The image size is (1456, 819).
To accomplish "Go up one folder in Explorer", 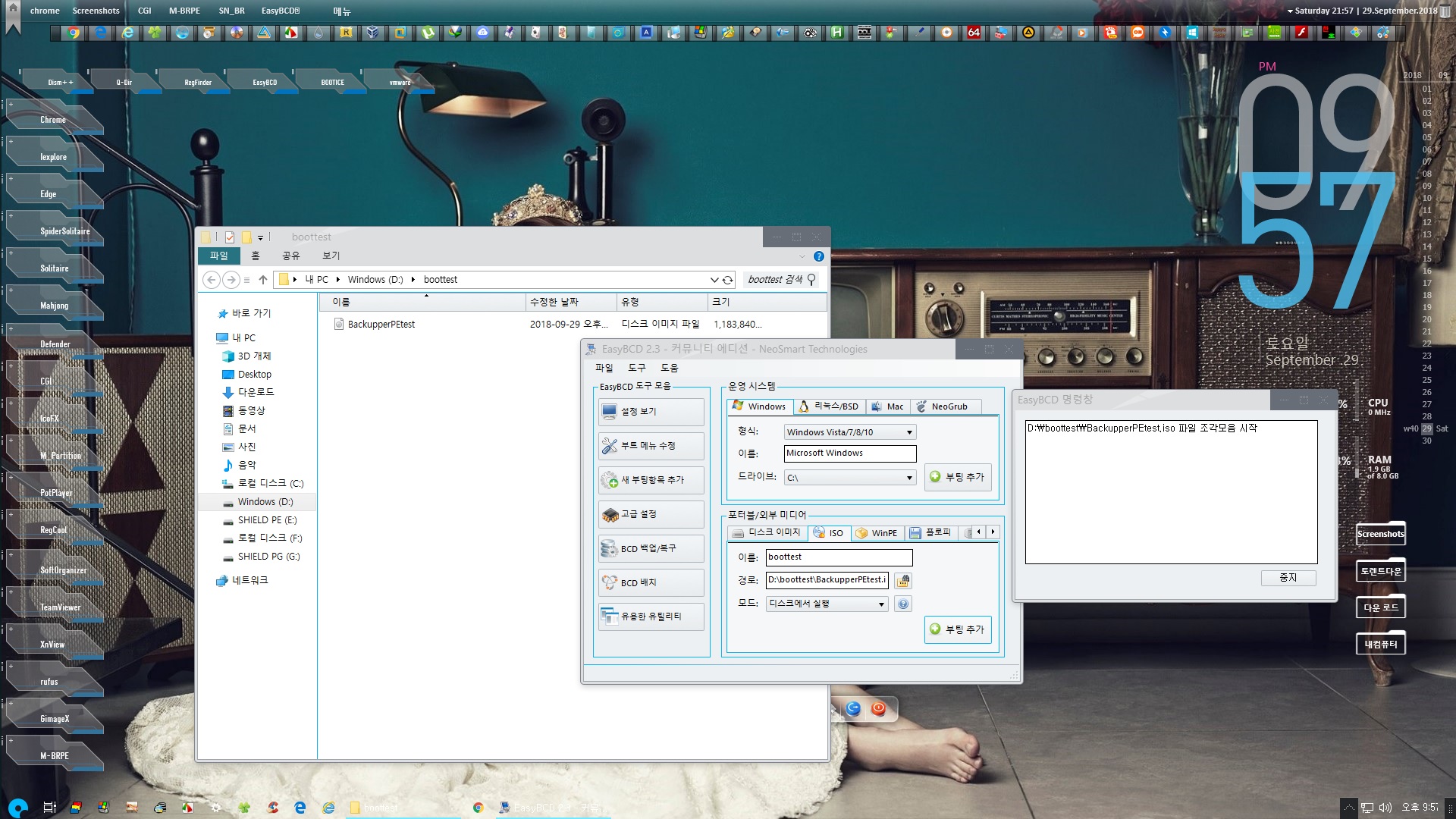I will (262, 280).
